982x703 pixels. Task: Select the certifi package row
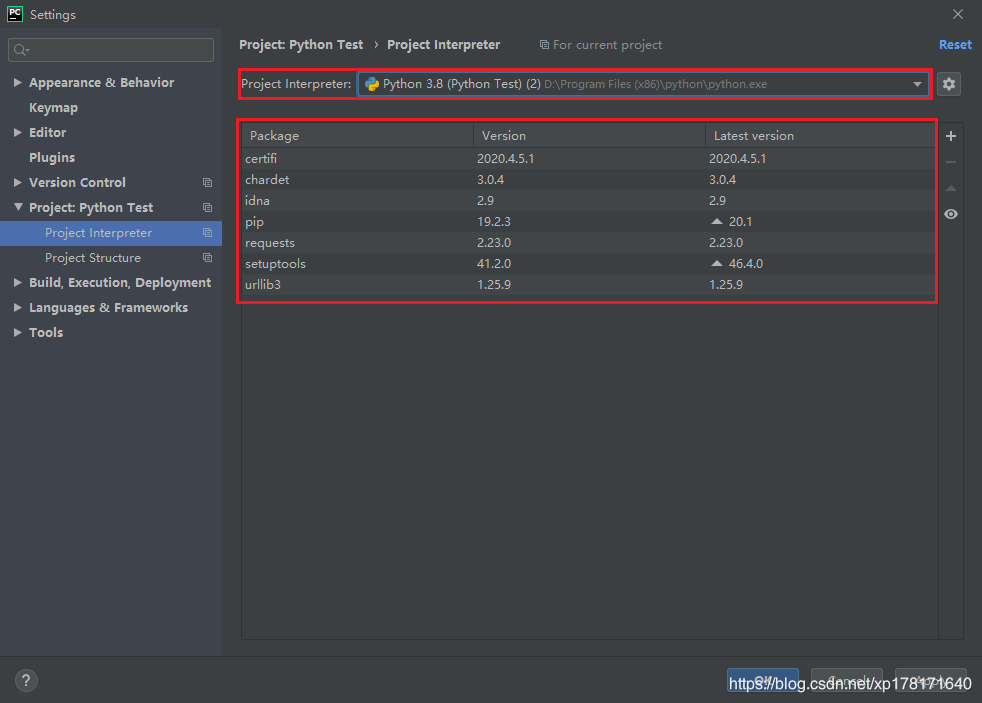pos(589,158)
